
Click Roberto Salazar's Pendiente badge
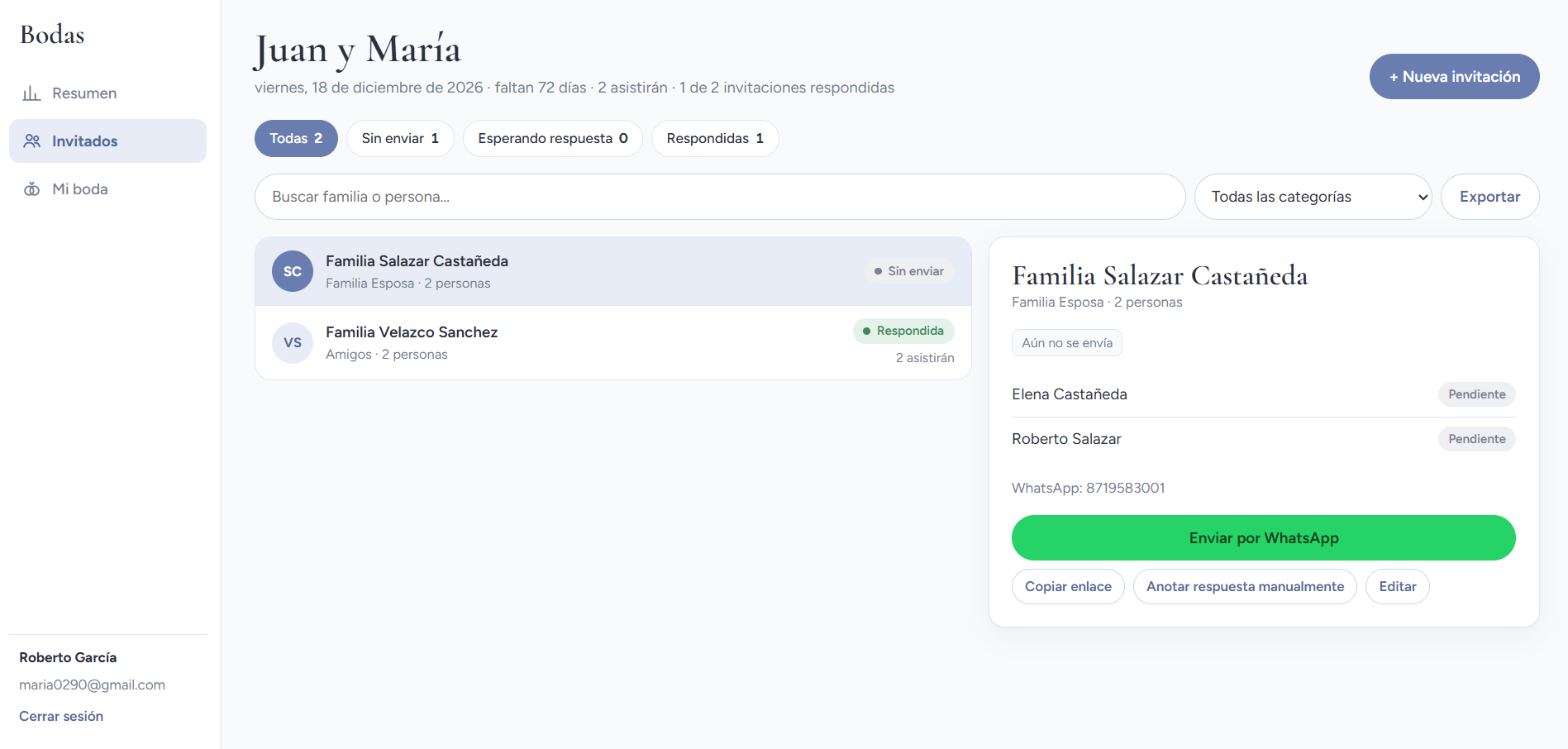(1476, 439)
